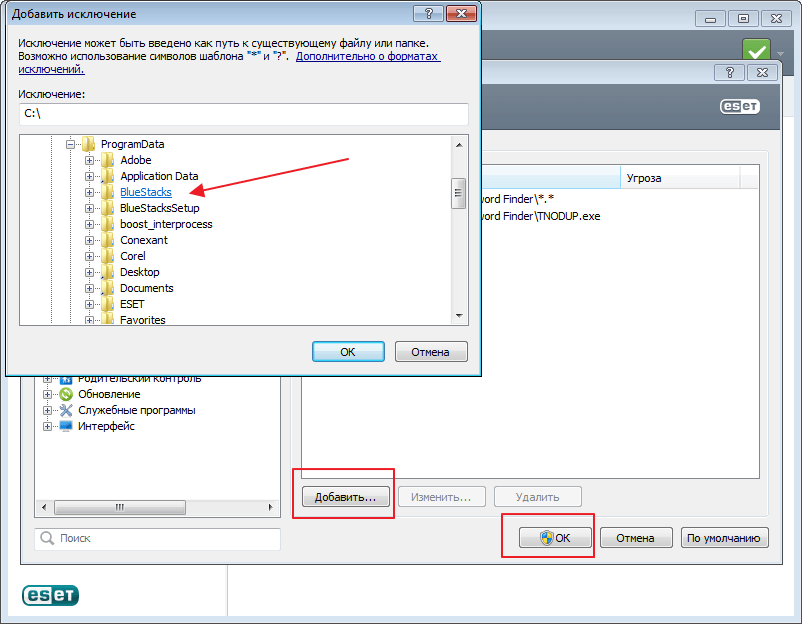
Task: Click the BlueStacks folder icon
Action: [x=107, y=192]
